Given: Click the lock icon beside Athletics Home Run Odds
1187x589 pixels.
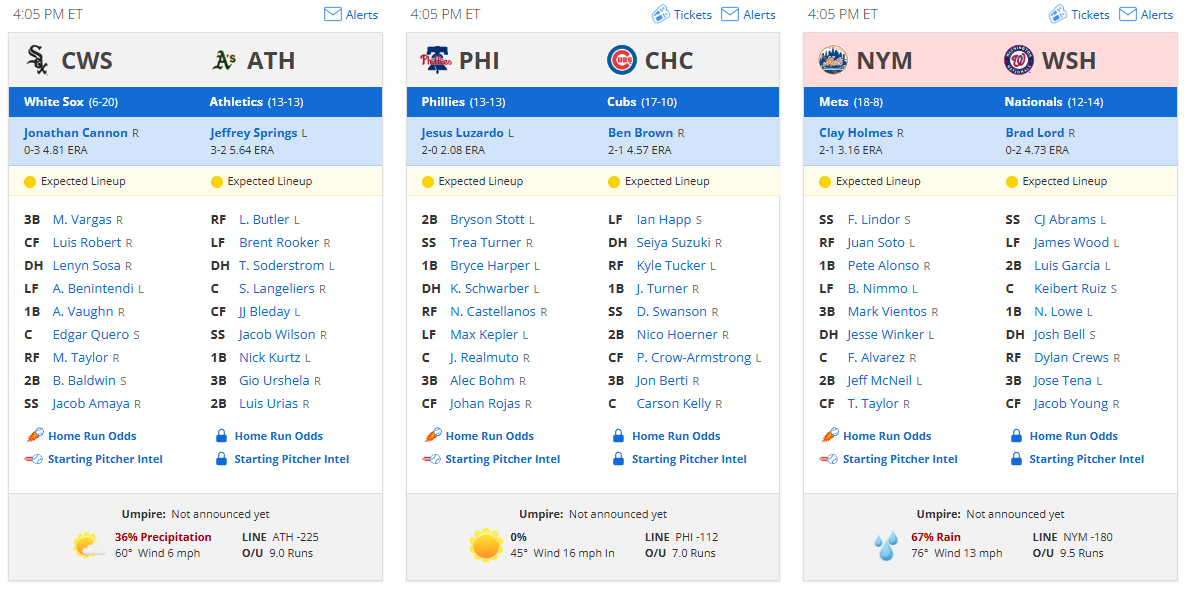Looking at the screenshot, I should tap(222, 436).
